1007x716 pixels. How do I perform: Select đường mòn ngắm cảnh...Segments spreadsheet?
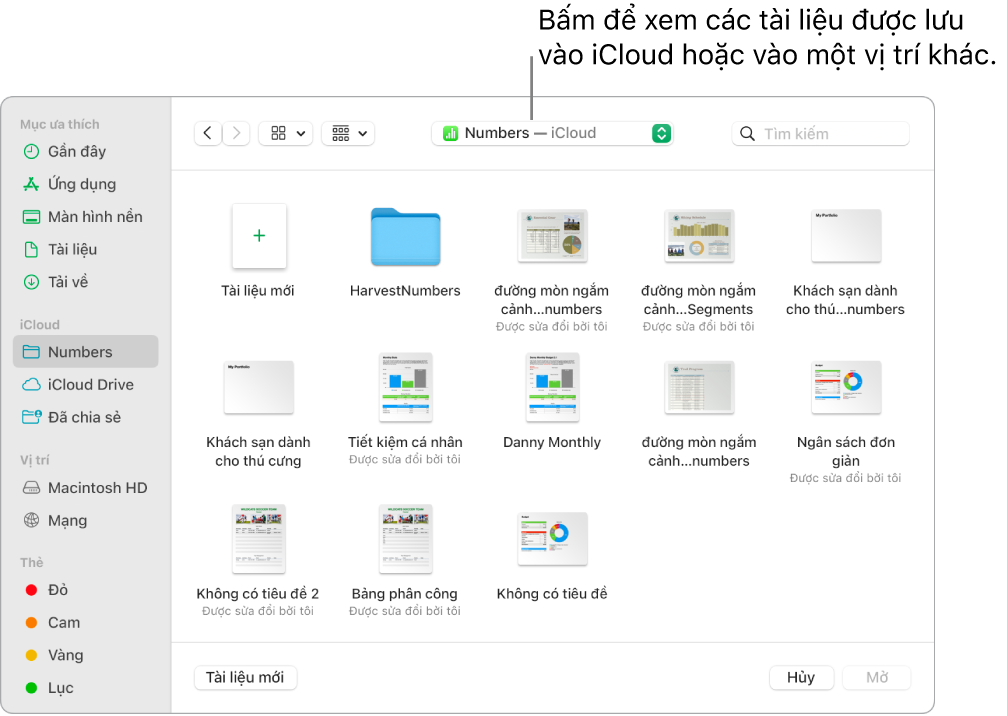[x=699, y=236]
